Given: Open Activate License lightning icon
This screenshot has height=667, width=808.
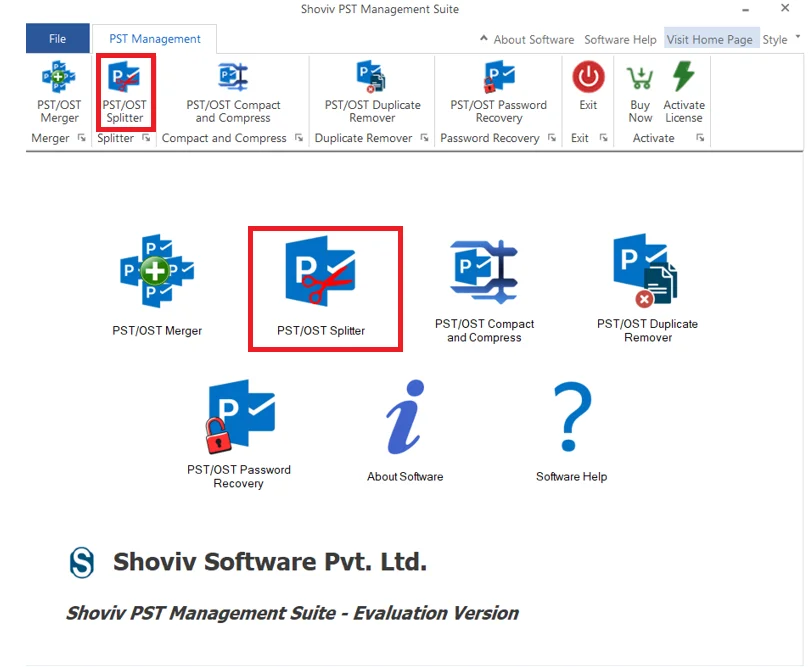Looking at the screenshot, I should (684, 76).
